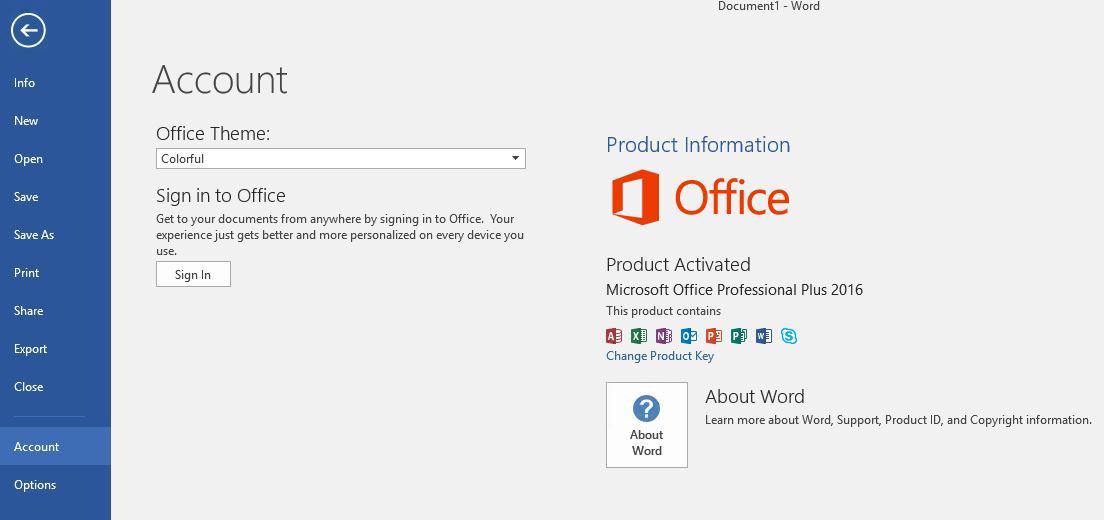Click the Product Information heading
The height and width of the screenshot is (520, 1104).
point(698,144)
